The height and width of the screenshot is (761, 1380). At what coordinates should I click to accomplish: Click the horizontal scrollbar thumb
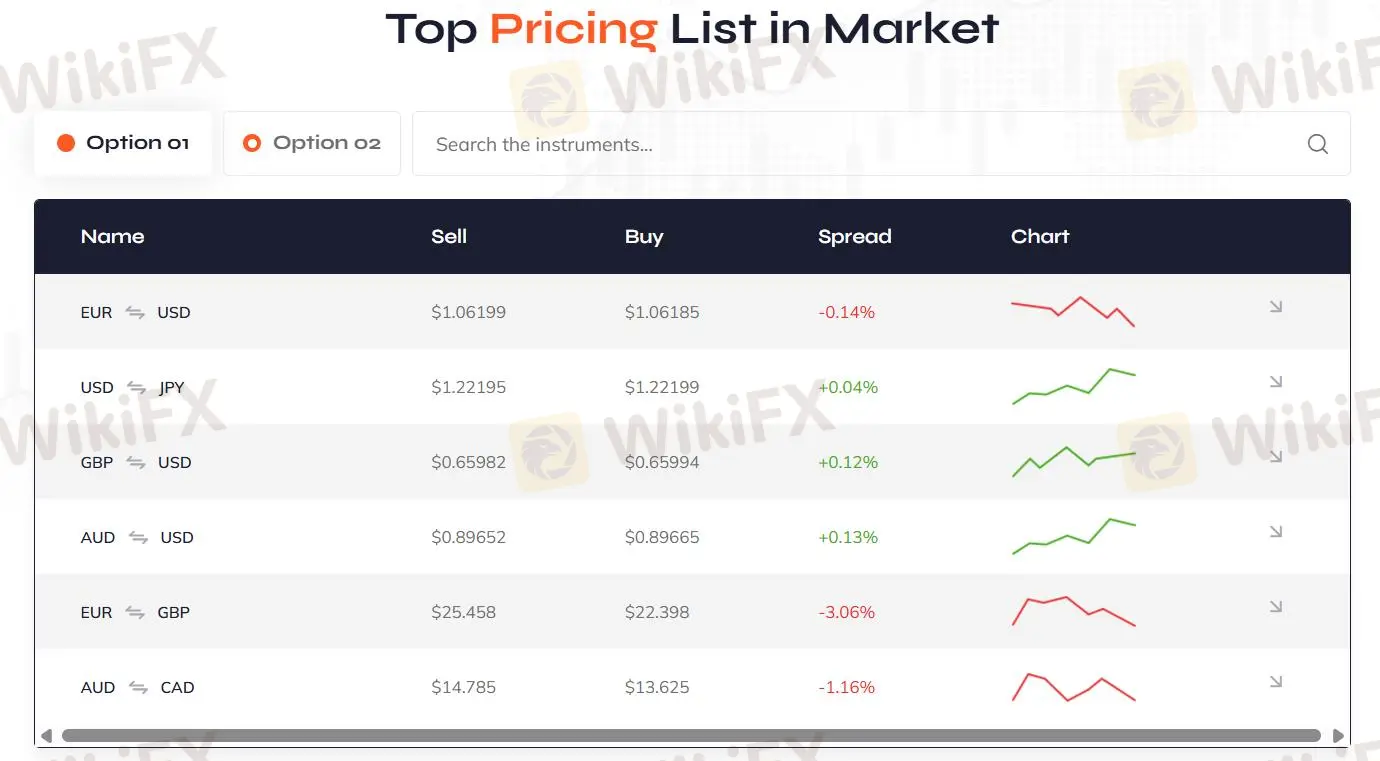pos(690,736)
